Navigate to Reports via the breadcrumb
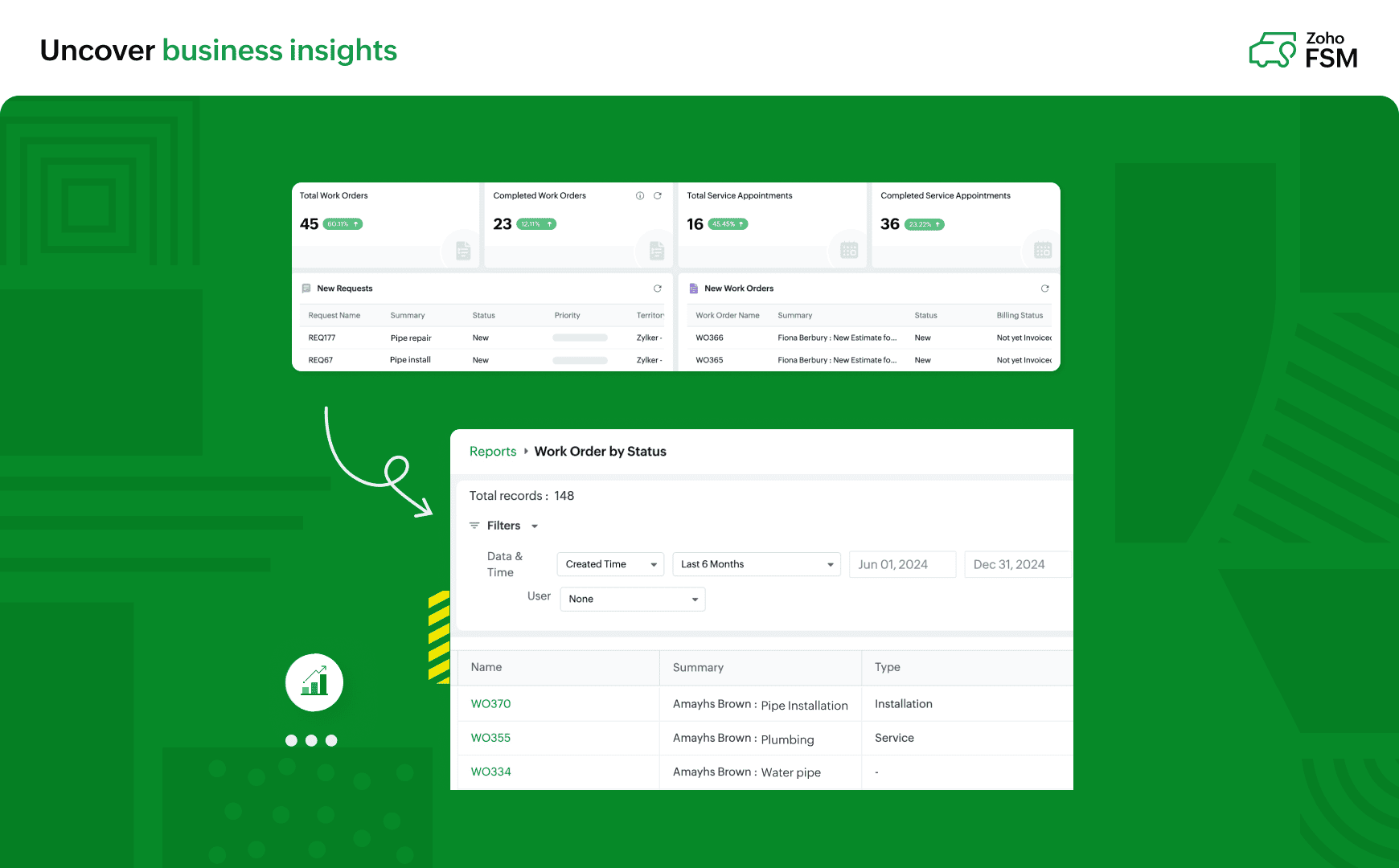 tap(492, 451)
